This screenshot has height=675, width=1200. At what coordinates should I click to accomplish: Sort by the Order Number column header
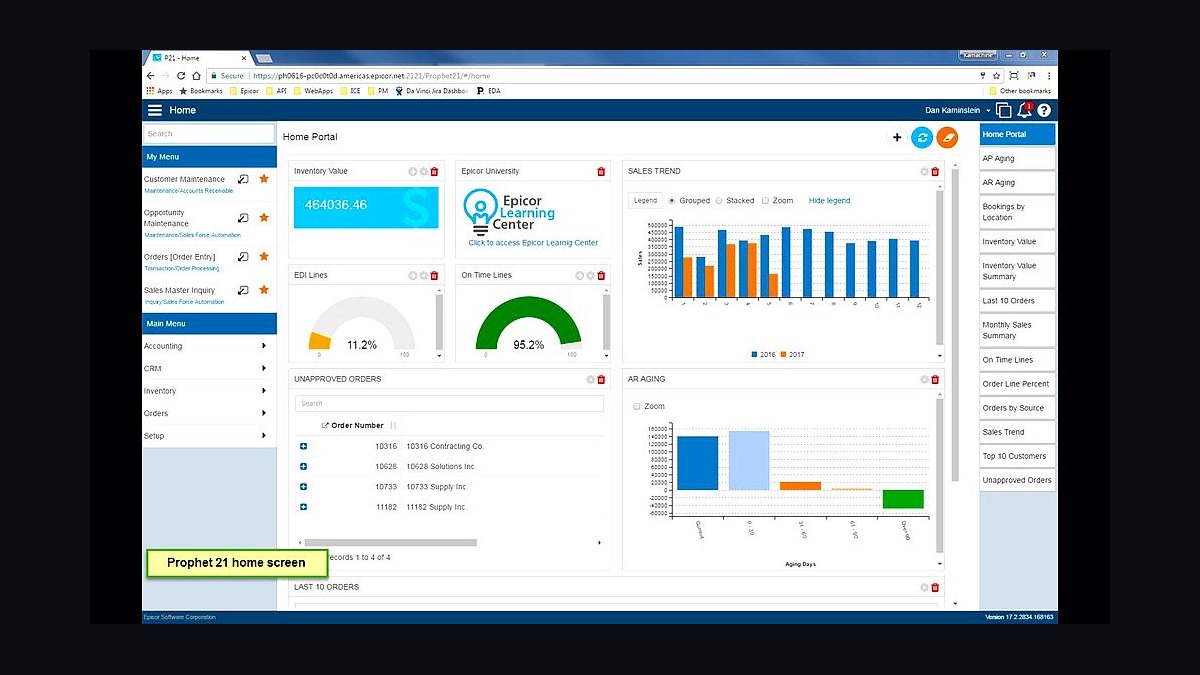(357, 425)
